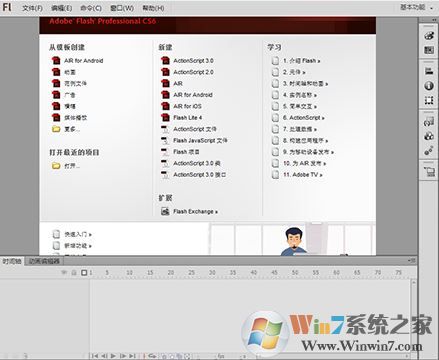This screenshot has height=360, width=439.
Task: Open the 新增功能 link
Action: click(78, 246)
